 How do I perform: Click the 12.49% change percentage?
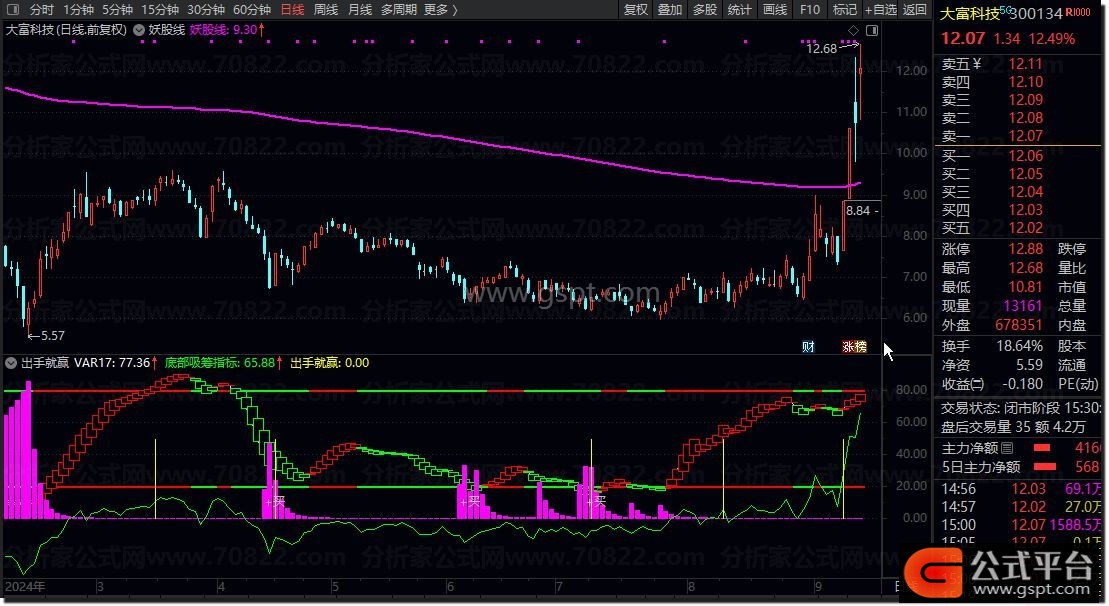[1052, 39]
